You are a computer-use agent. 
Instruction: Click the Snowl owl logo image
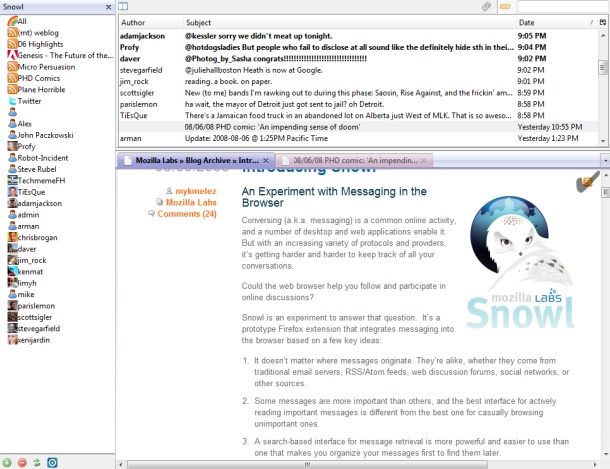pos(520,263)
